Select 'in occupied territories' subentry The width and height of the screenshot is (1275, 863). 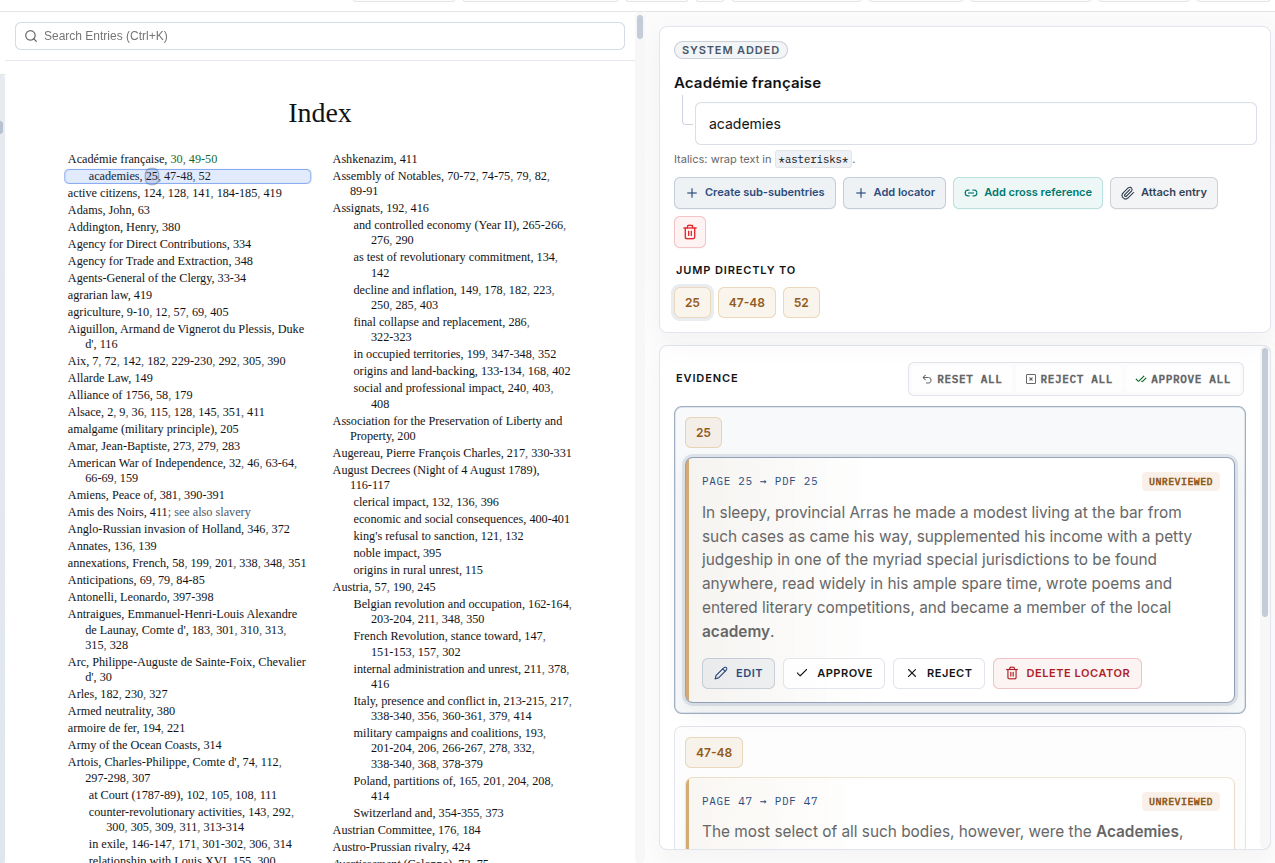tap(455, 354)
